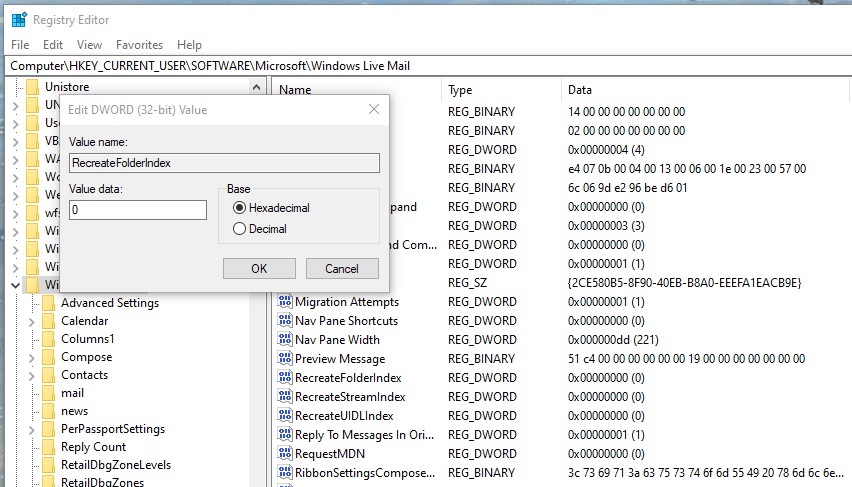
Task: Click the Value data input field
Action: point(138,210)
